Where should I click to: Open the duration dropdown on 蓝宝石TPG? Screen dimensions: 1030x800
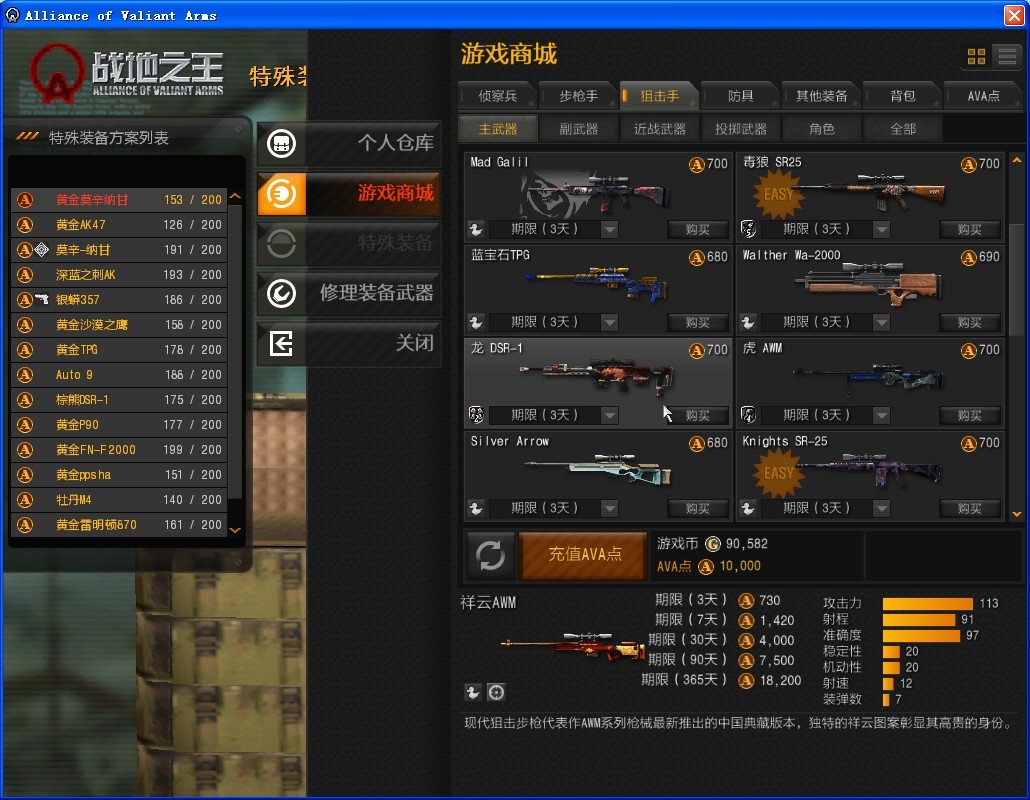610,322
